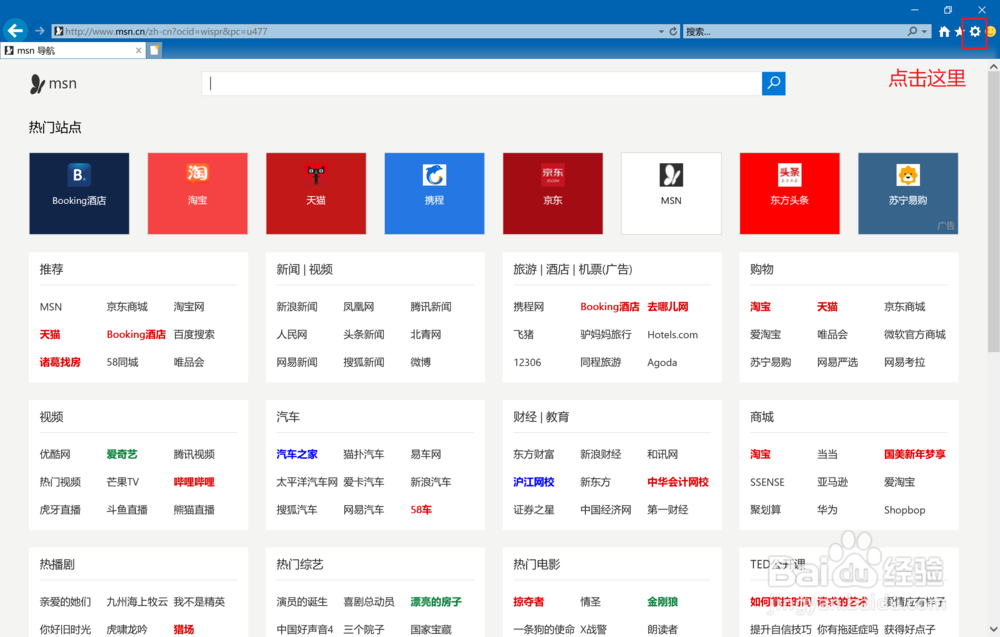Open 诸葛找房 link
Viewport: 1000px width, 637px height.
click(x=60, y=362)
